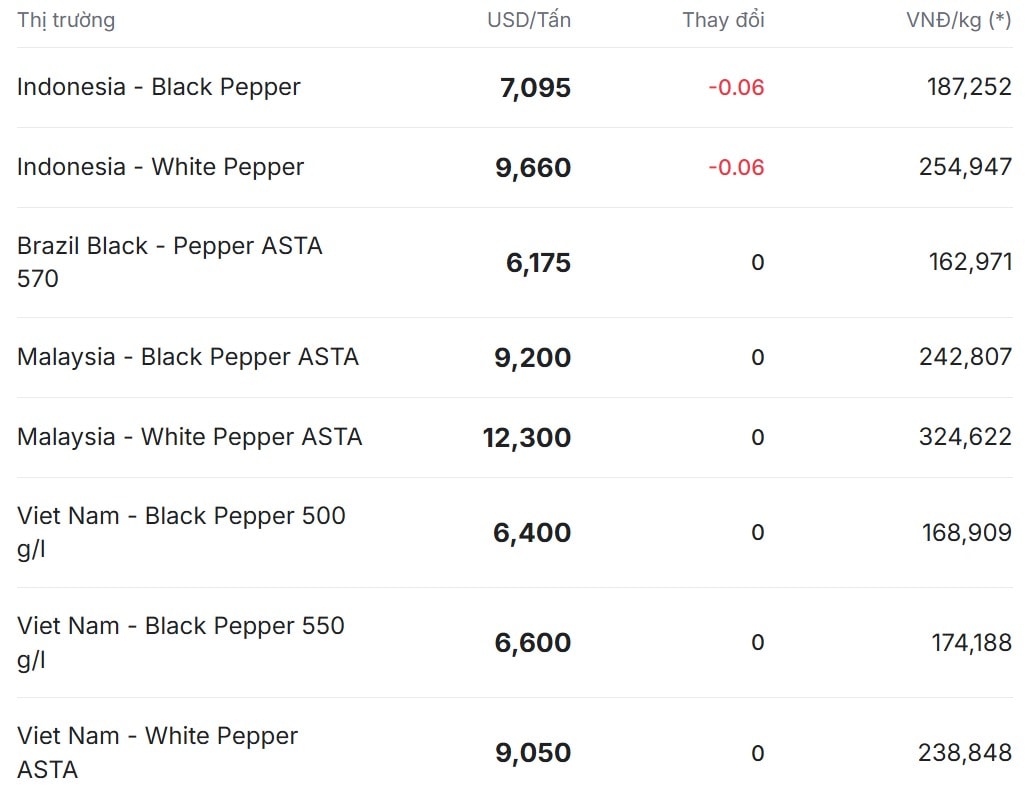The width and height of the screenshot is (1032, 788).
Task: Click the 9,050 USD price value
Action: click(x=533, y=753)
